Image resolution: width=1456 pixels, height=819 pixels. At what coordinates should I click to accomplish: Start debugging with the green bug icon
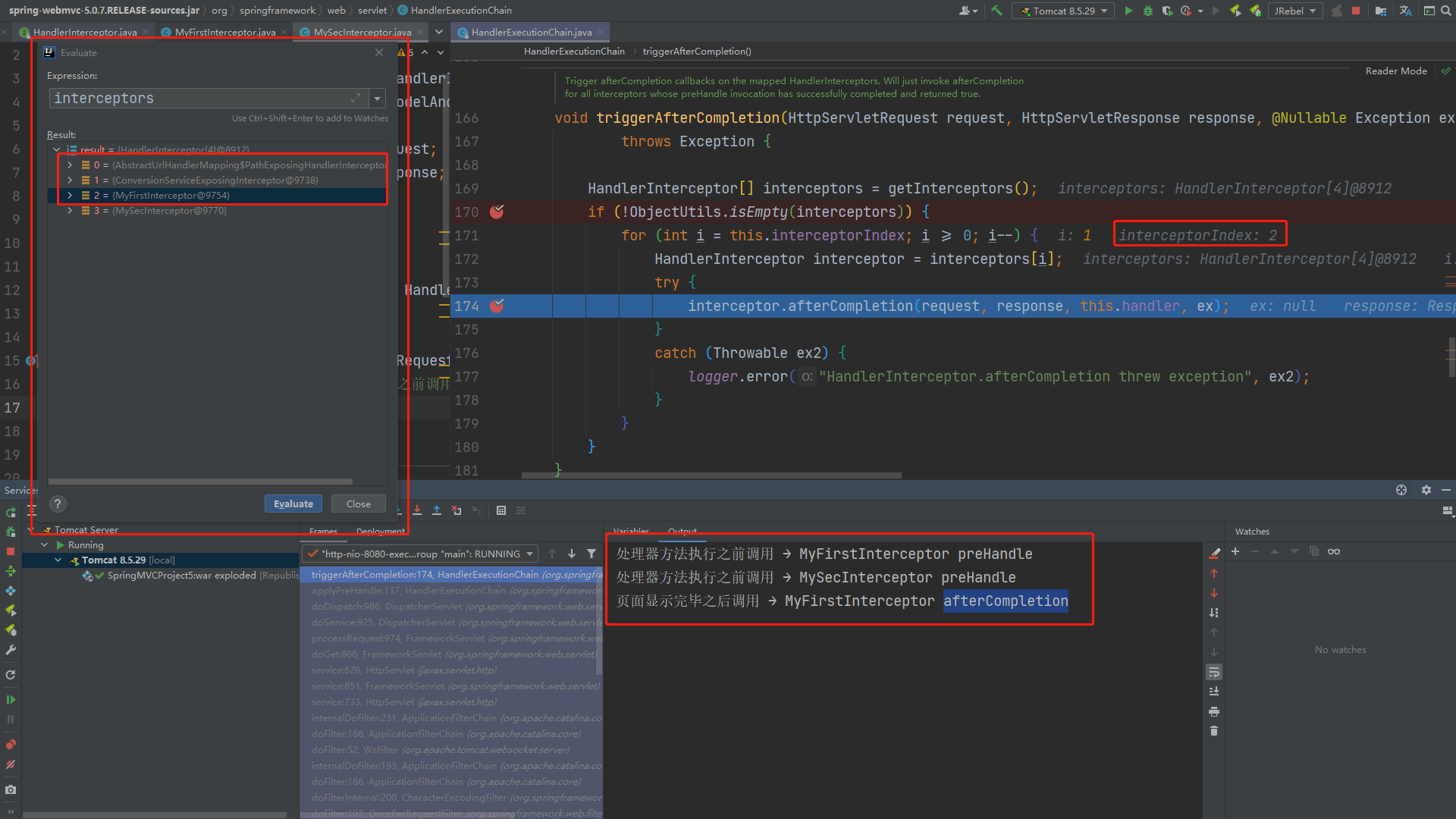click(x=1148, y=11)
